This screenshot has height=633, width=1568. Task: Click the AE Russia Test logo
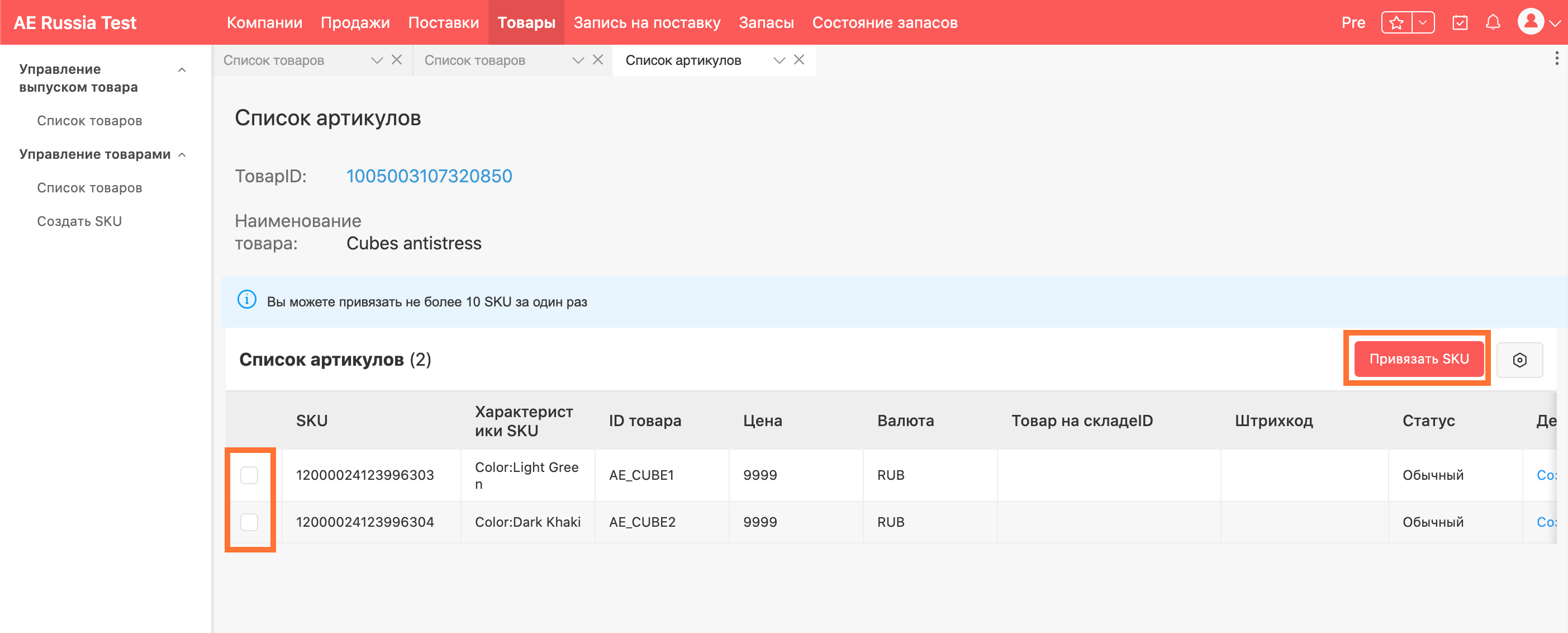tap(75, 22)
